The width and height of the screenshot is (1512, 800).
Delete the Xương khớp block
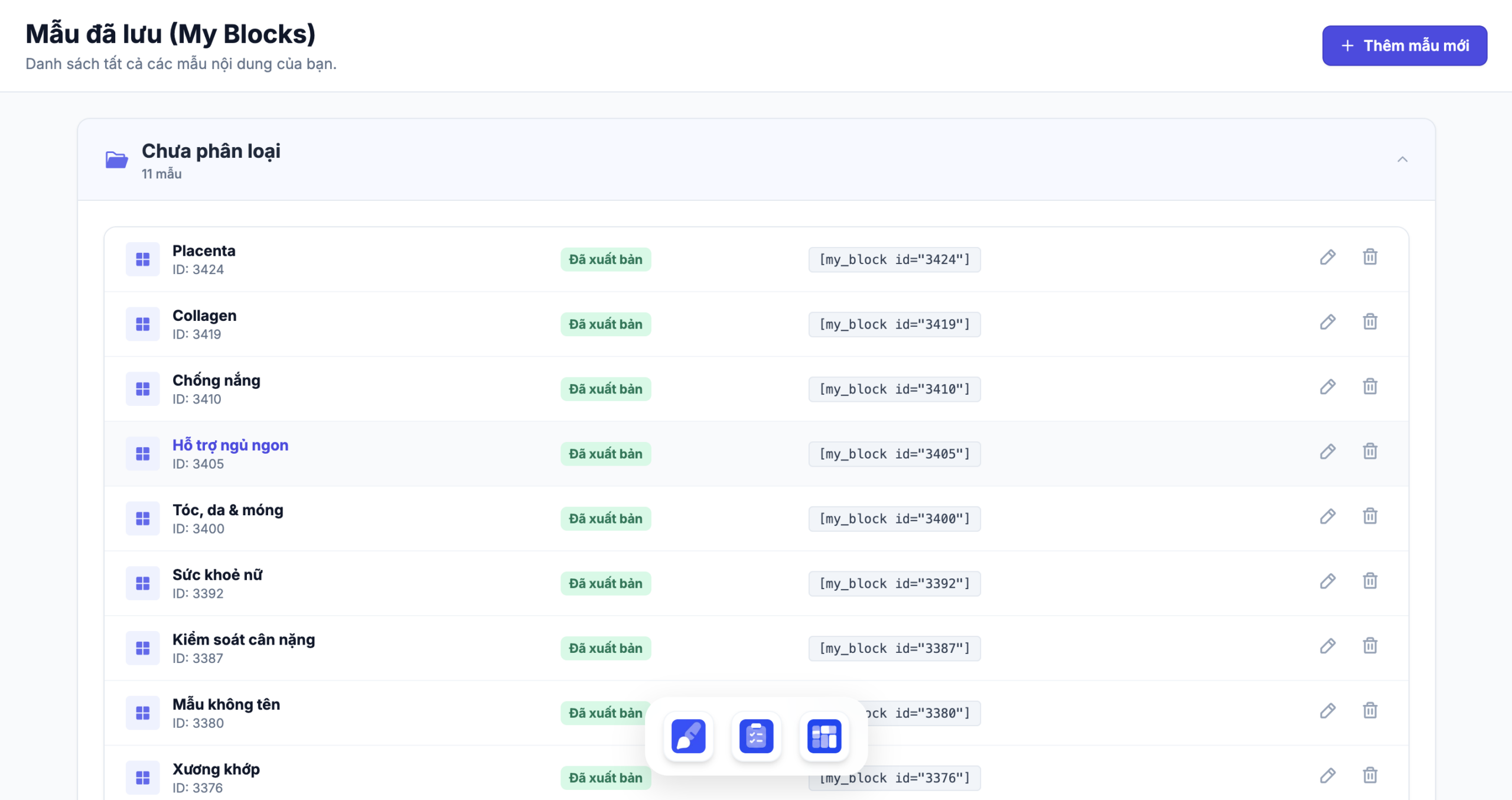click(x=1370, y=776)
